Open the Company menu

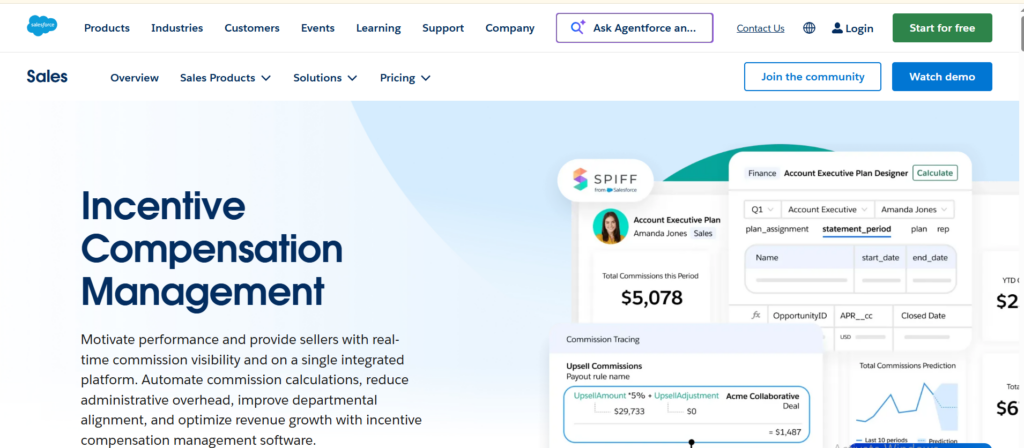coord(510,28)
